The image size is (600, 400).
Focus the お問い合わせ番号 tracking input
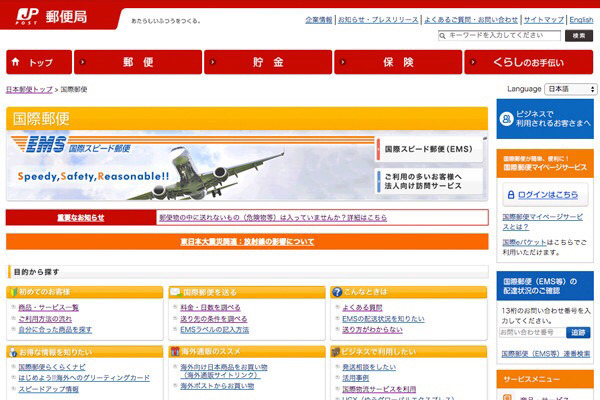532,332
